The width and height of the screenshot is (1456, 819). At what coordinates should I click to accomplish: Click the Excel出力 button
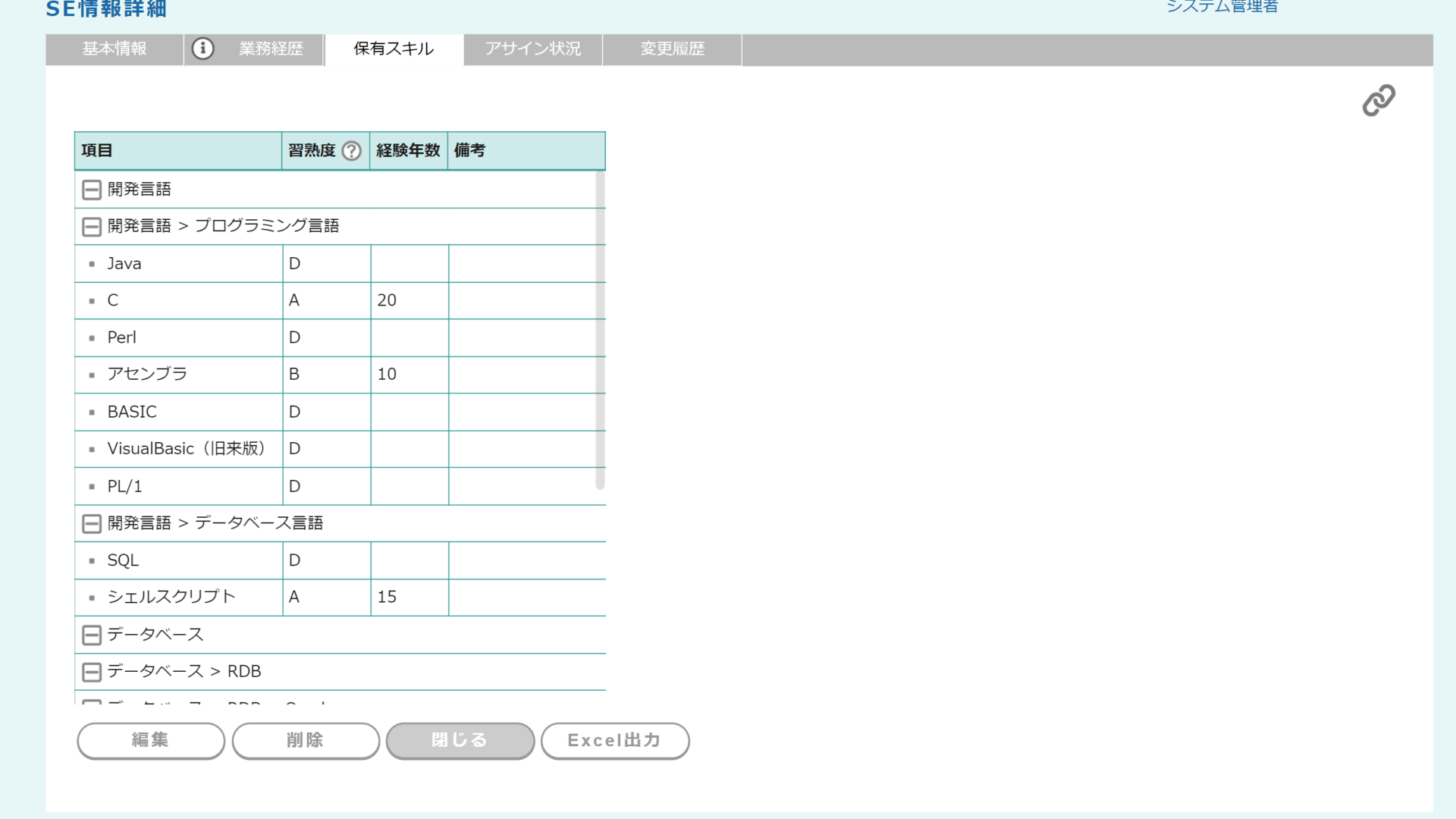click(614, 740)
